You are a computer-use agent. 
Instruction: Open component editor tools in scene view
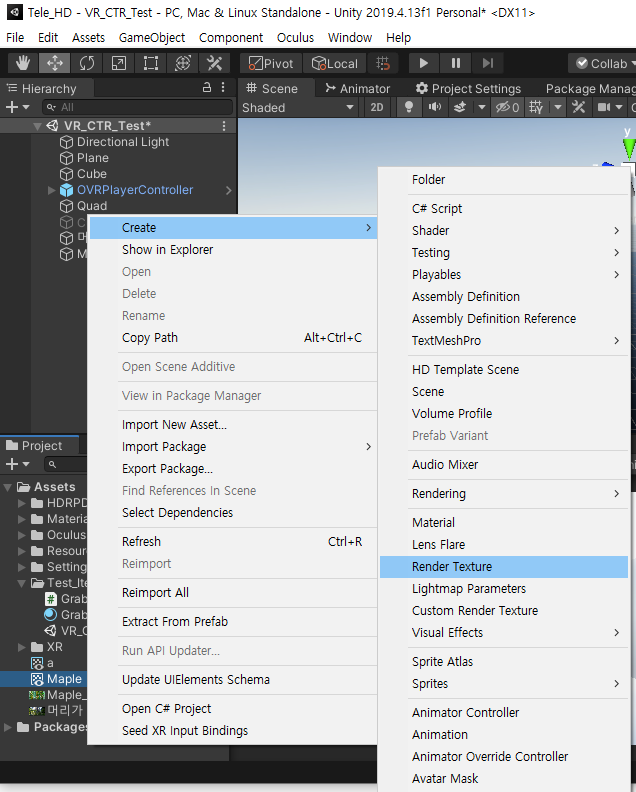578,107
